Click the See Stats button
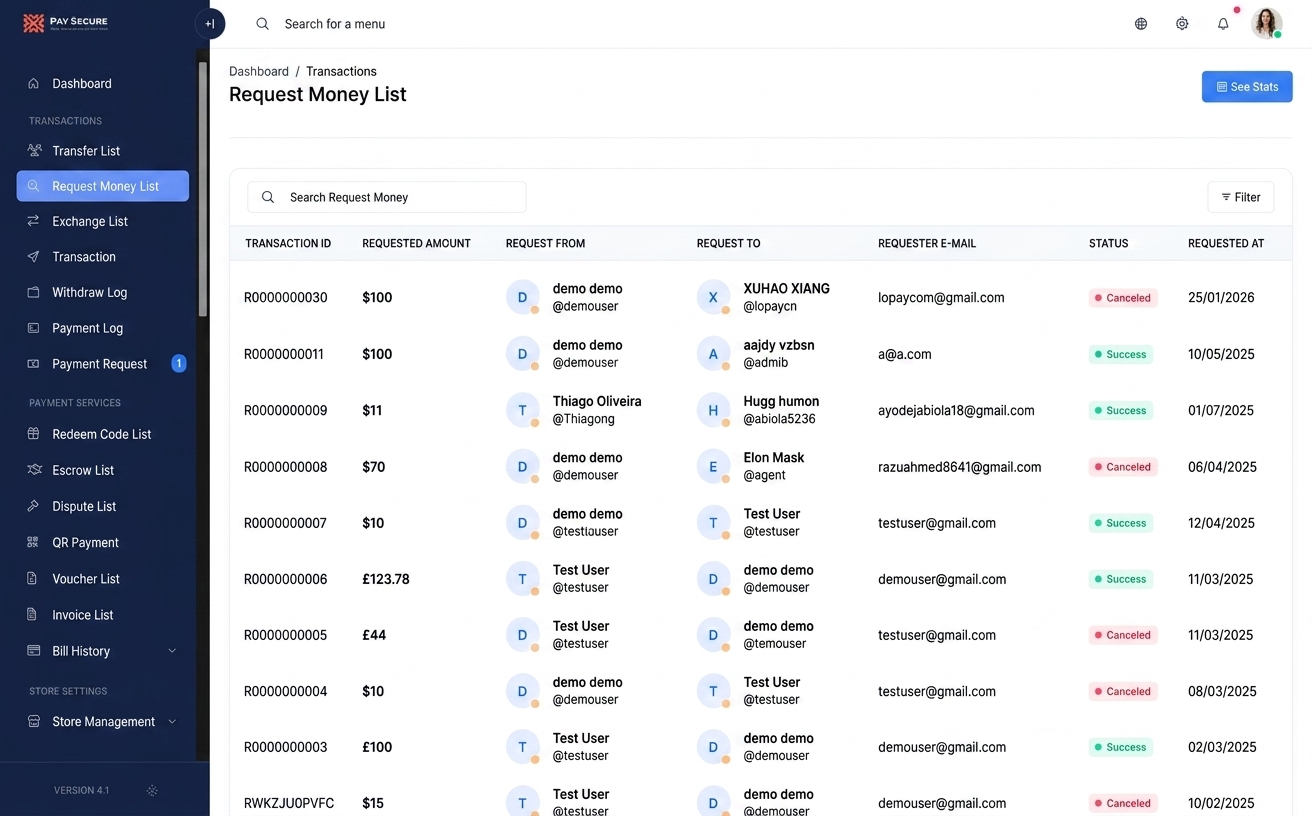This screenshot has height=816, width=1312. [1247, 87]
